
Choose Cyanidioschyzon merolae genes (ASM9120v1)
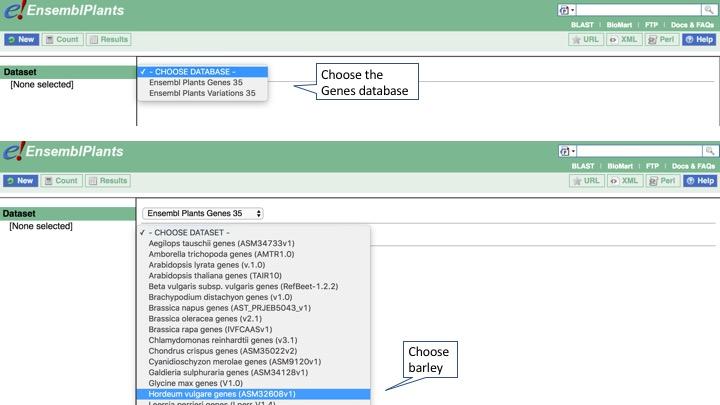point(253,362)
